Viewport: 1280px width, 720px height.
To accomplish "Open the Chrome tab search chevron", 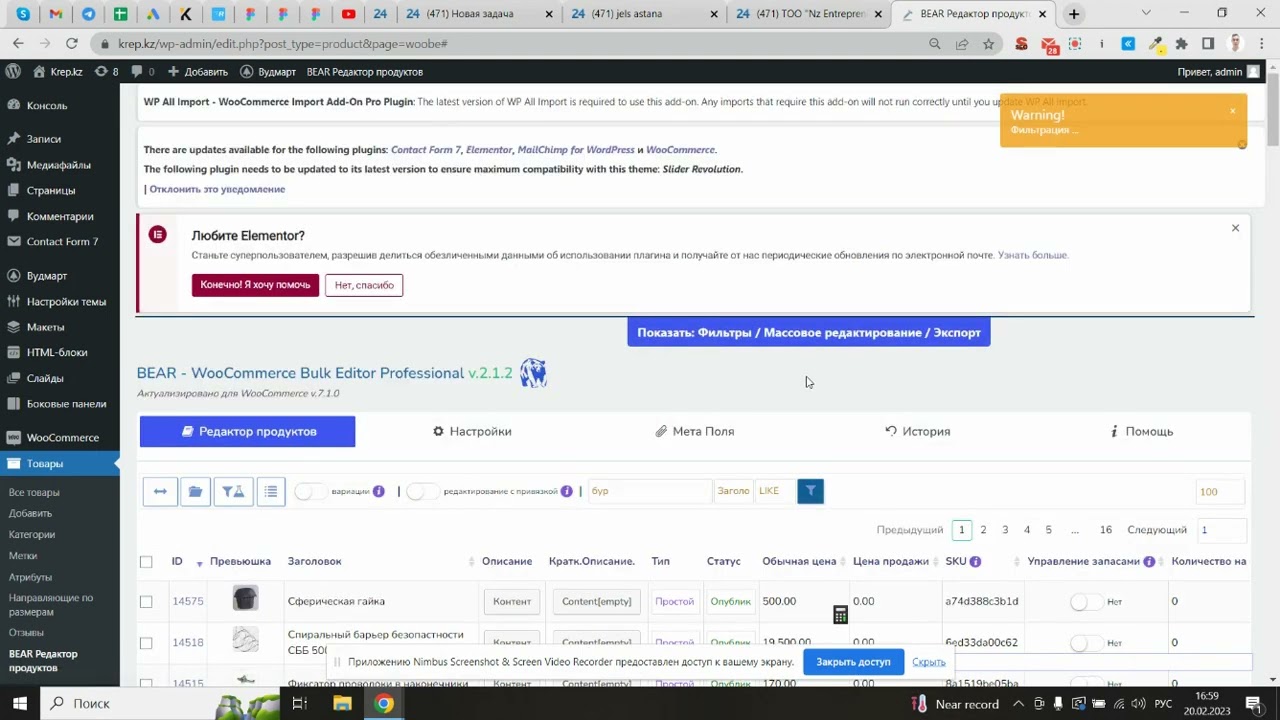I will (1146, 13).
